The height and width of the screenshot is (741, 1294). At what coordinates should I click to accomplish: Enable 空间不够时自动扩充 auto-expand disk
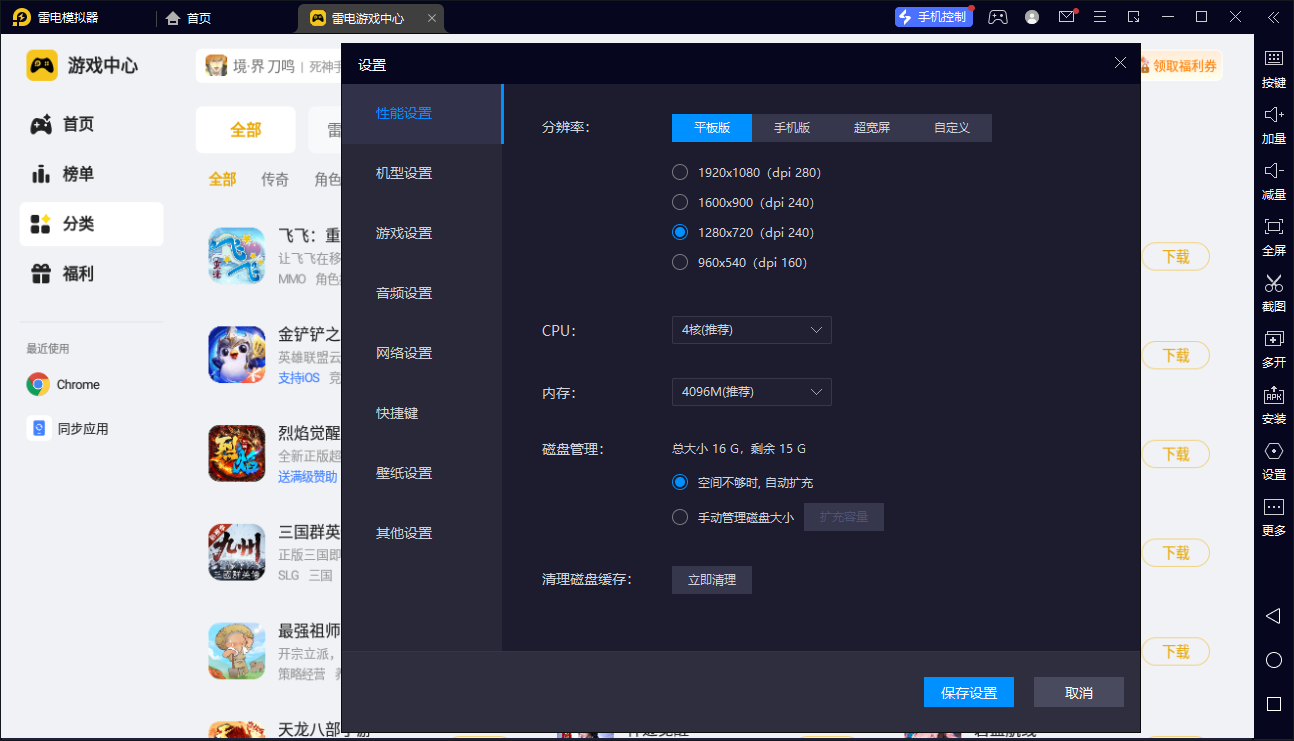tap(680, 482)
